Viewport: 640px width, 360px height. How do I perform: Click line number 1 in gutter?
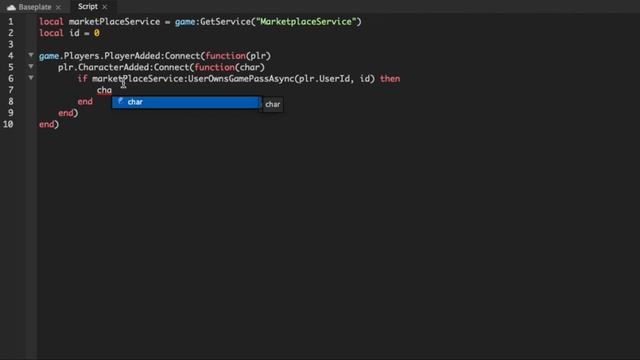pos(11,22)
